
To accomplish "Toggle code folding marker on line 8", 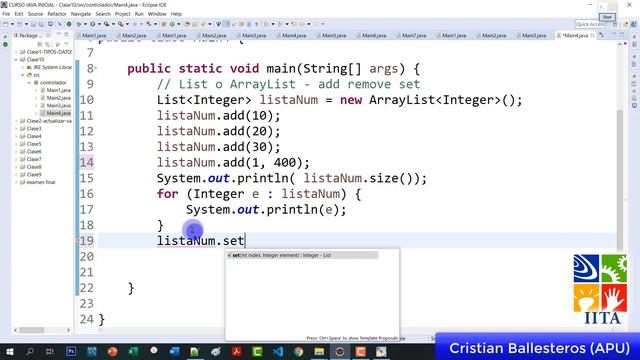I will (x=96, y=69).
